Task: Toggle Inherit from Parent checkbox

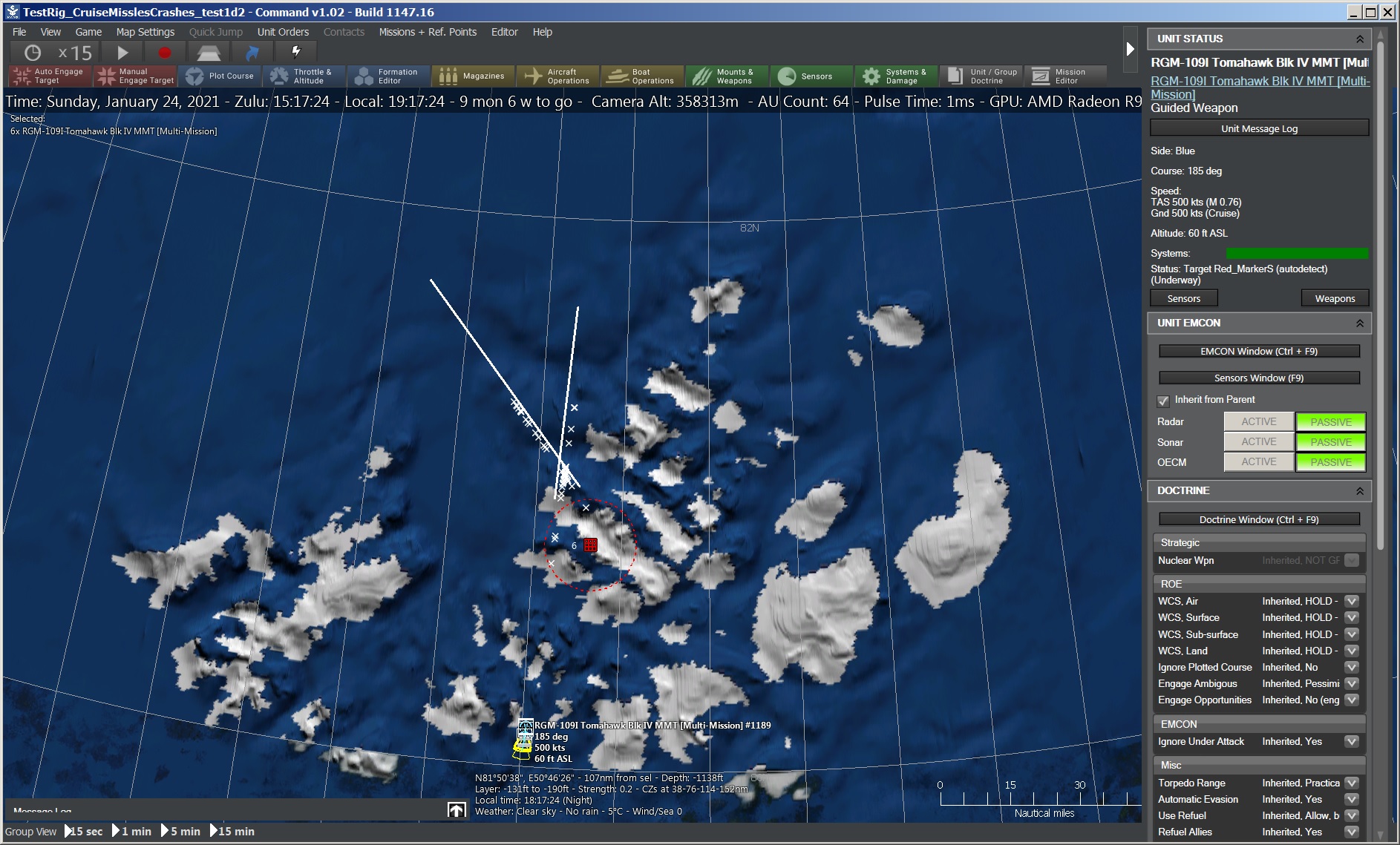Action: pyautogui.click(x=1163, y=401)
